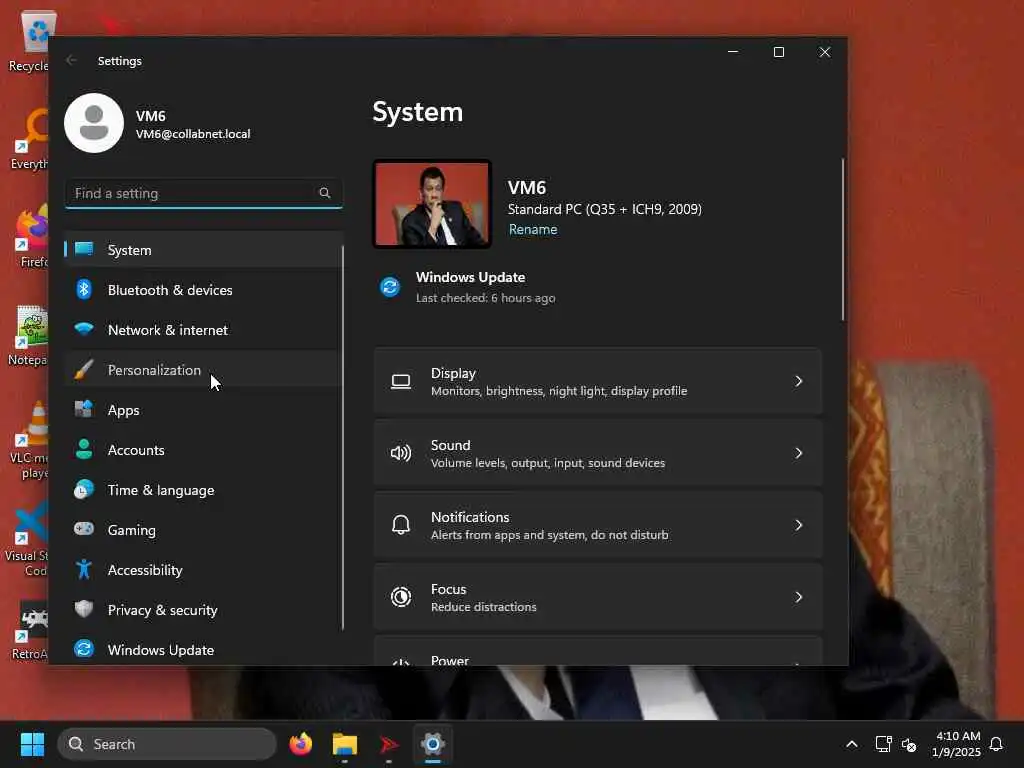Click the Notifications bell icon in list
Image resolution: width=1024 pixels, height=768 pixels.
401,525
